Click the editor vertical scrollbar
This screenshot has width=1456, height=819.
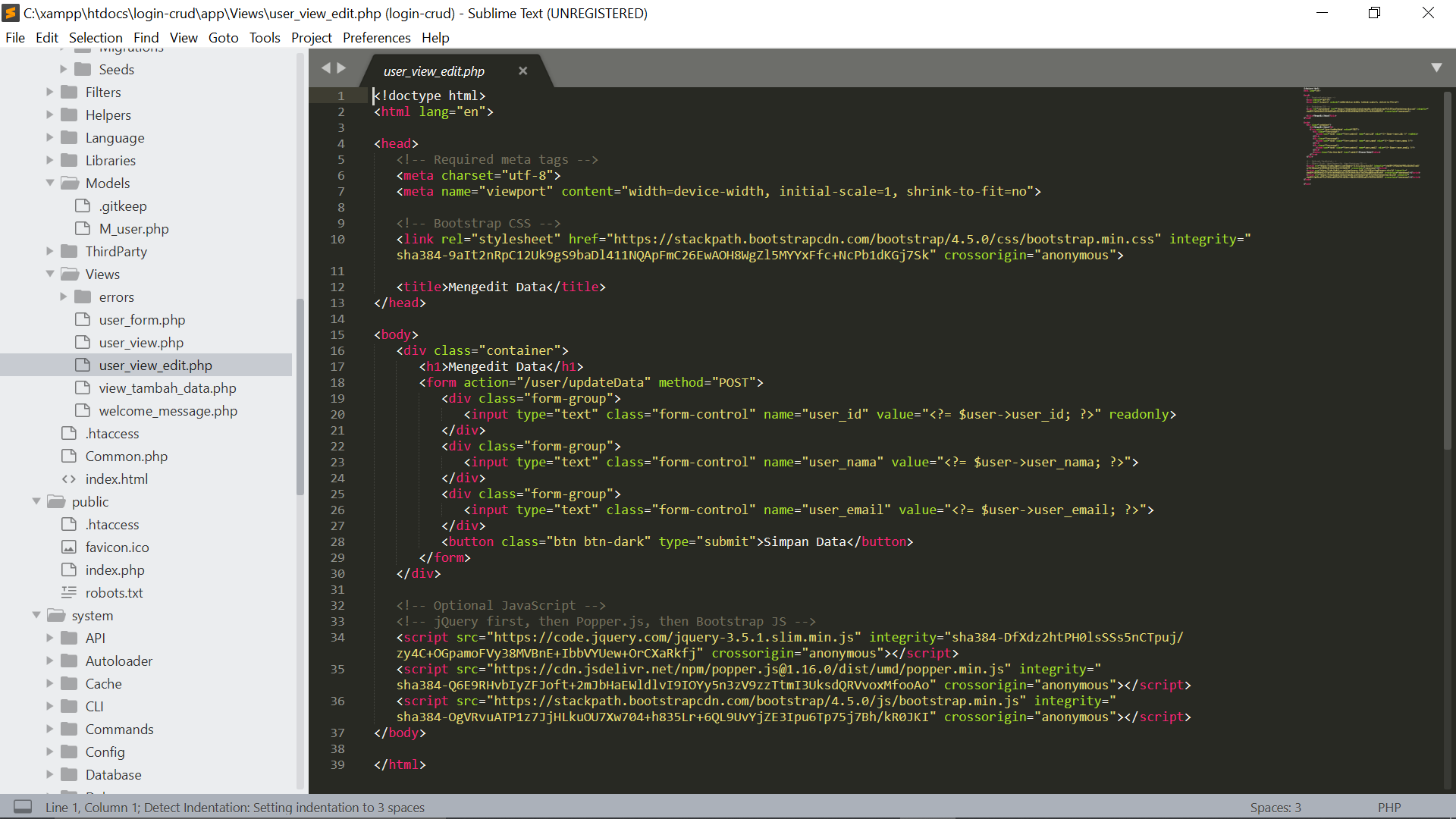click(1448, 269)
